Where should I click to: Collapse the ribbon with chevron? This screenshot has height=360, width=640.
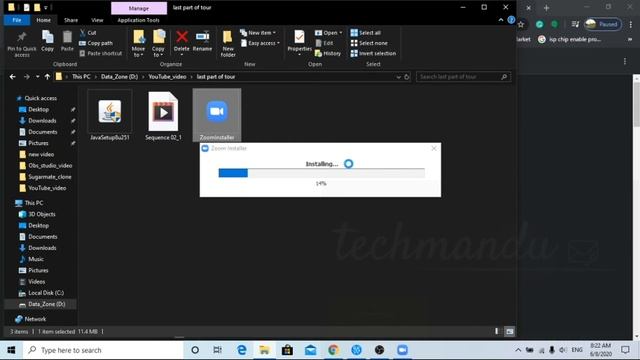click(501, 20)
